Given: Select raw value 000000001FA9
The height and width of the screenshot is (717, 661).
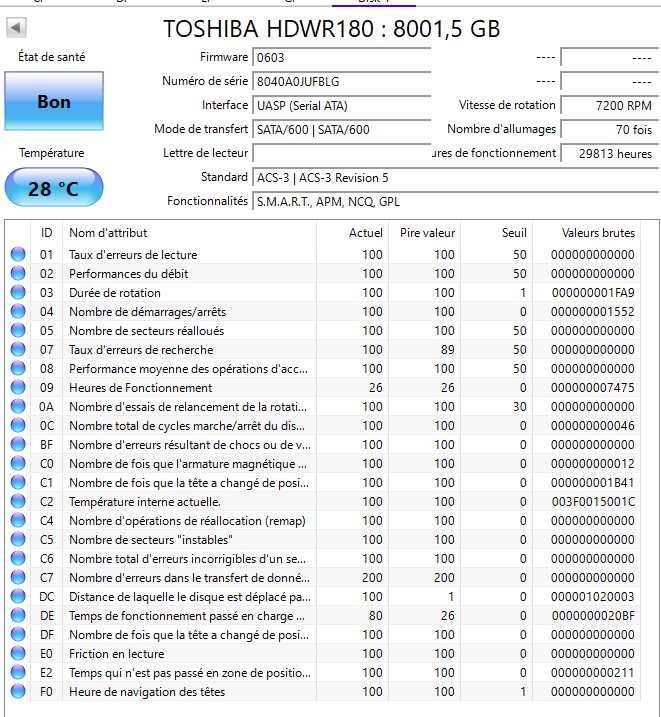Looking at the screenshot, I should [593, 292].
